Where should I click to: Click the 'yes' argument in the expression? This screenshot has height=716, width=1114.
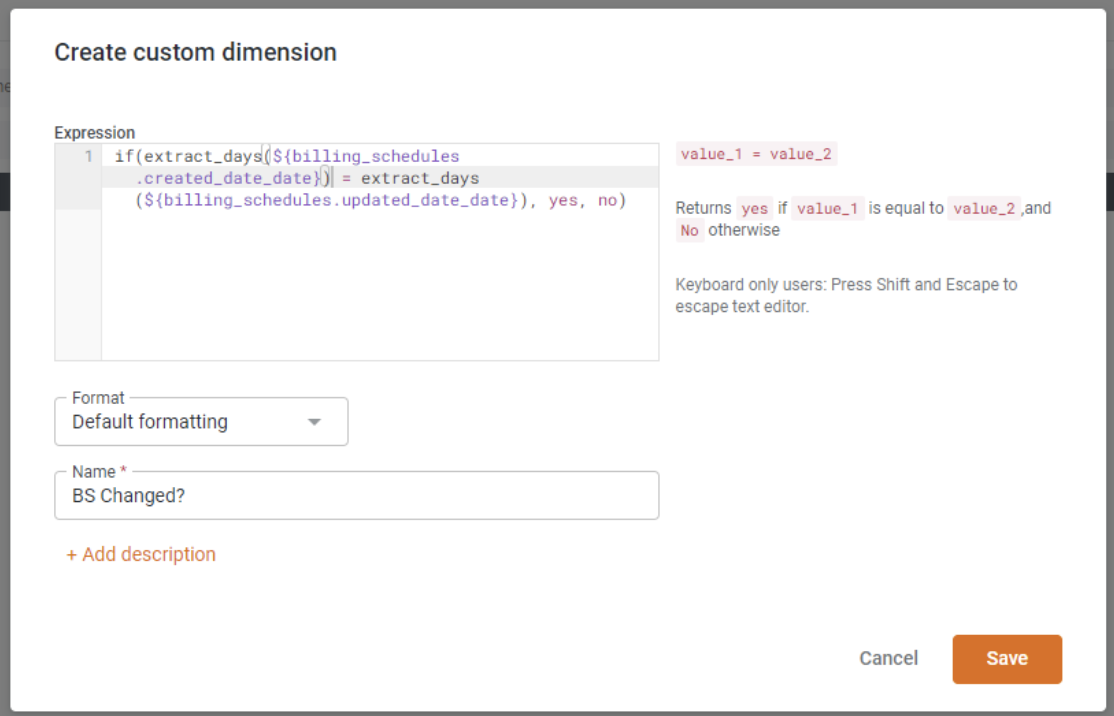coord(563,200)
